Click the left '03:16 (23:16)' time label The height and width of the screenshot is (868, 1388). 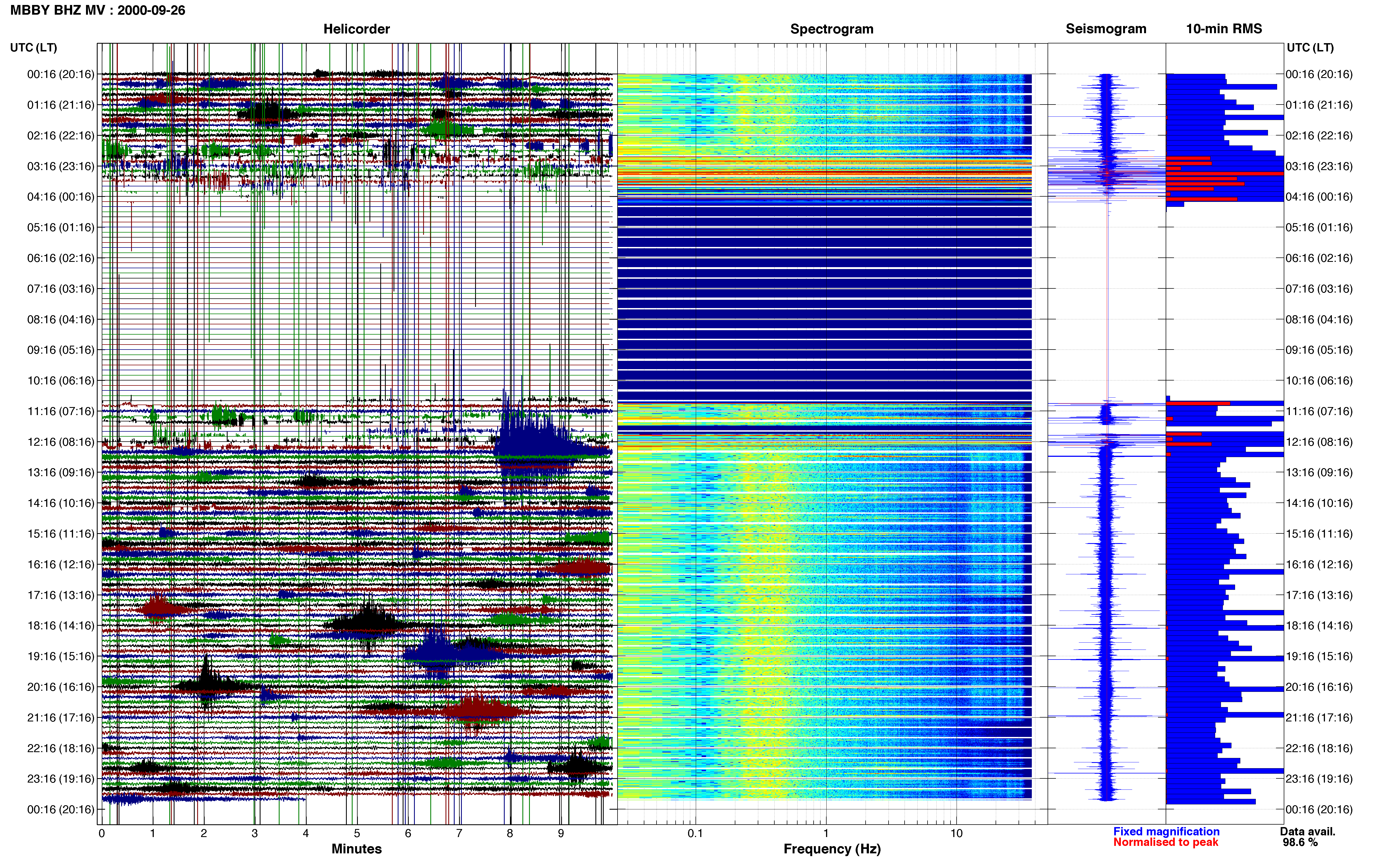click(x=61, y=166)
